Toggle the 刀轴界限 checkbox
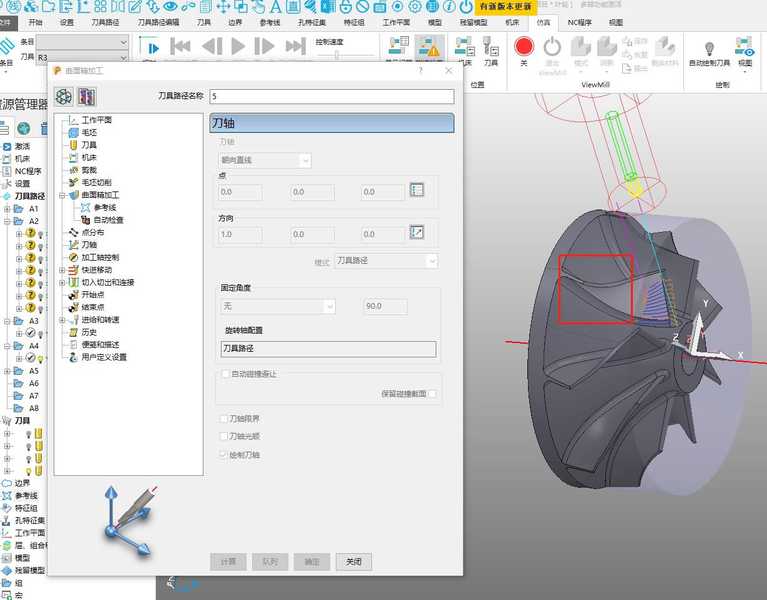The width and height of the screenshot is (767, 600). [x=224, y=419]
